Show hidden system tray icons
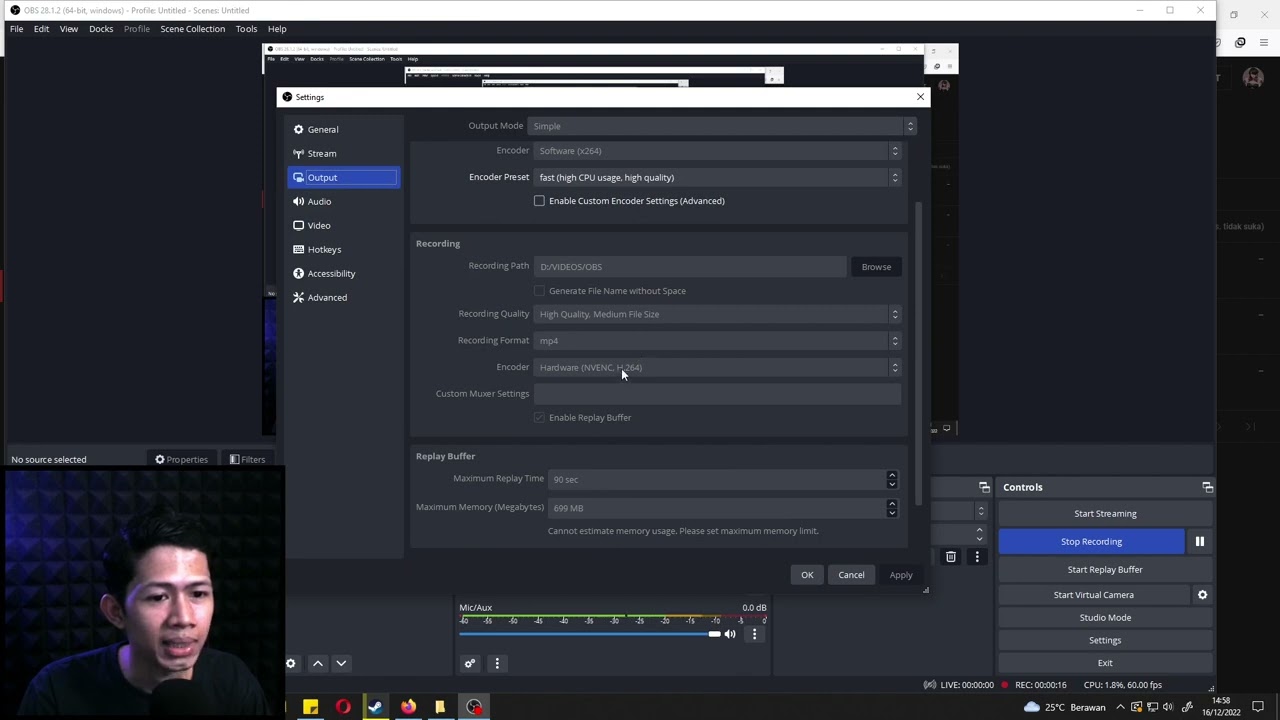Viewport: 1280px width, 720px height. pyautogui.click(x=1120, y=707)
